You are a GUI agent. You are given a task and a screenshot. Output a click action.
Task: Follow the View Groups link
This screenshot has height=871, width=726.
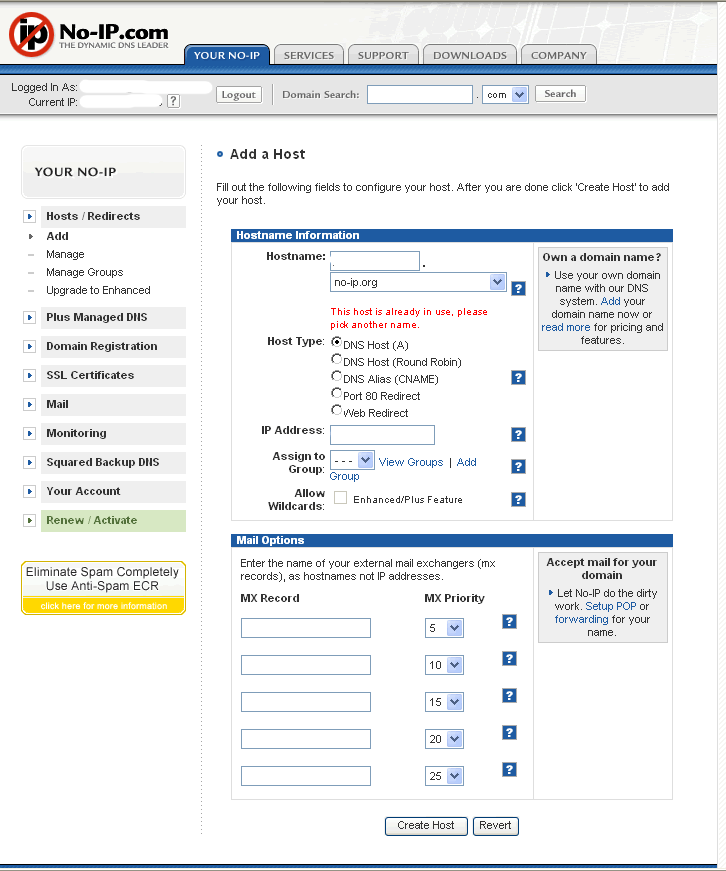(x=411, y=462)
